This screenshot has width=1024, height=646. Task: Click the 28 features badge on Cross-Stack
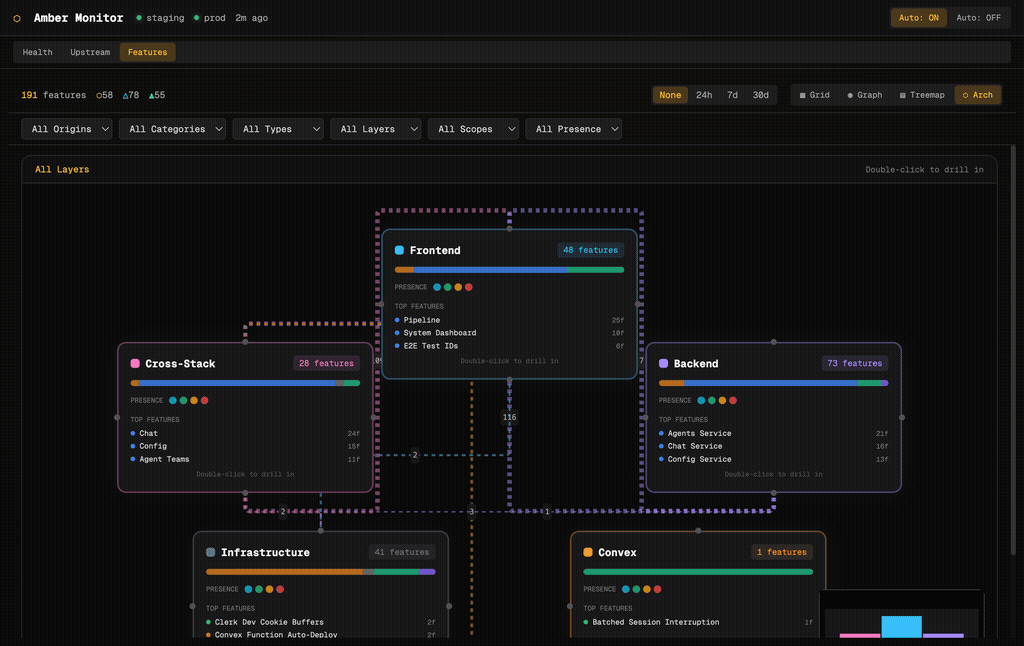326,363
